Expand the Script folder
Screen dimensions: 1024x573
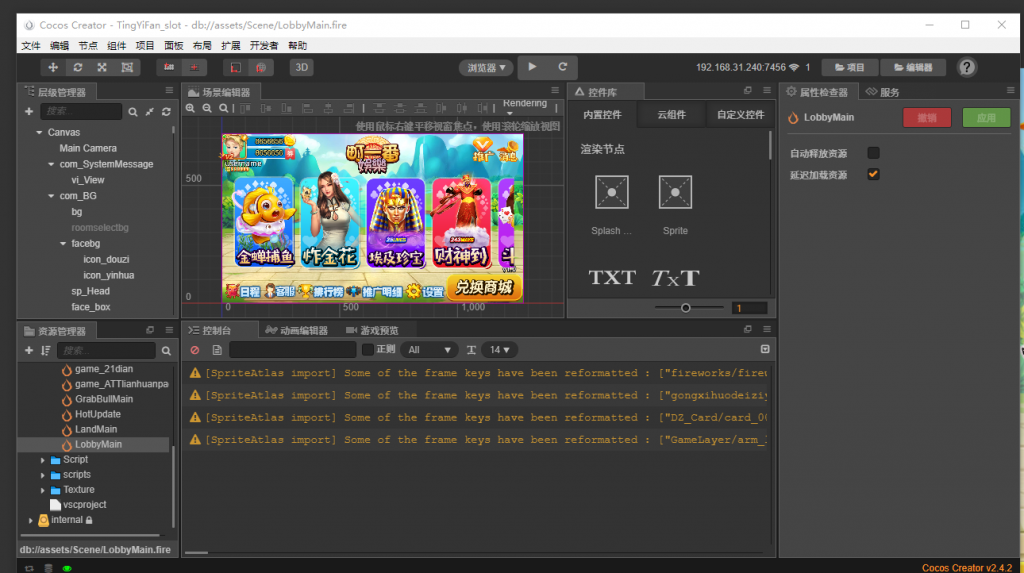point(42,460)
